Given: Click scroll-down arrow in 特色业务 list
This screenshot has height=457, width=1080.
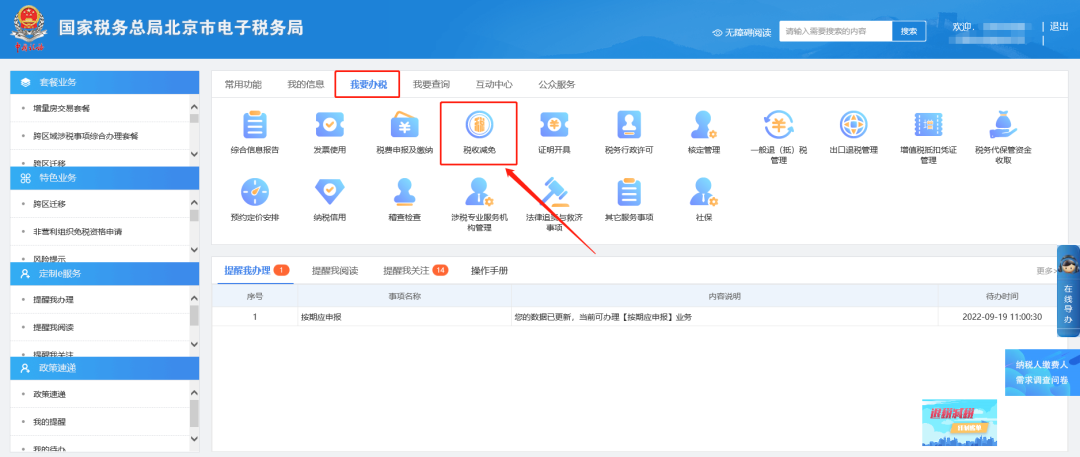Looking at the screenshot, I should coord(194,250).
